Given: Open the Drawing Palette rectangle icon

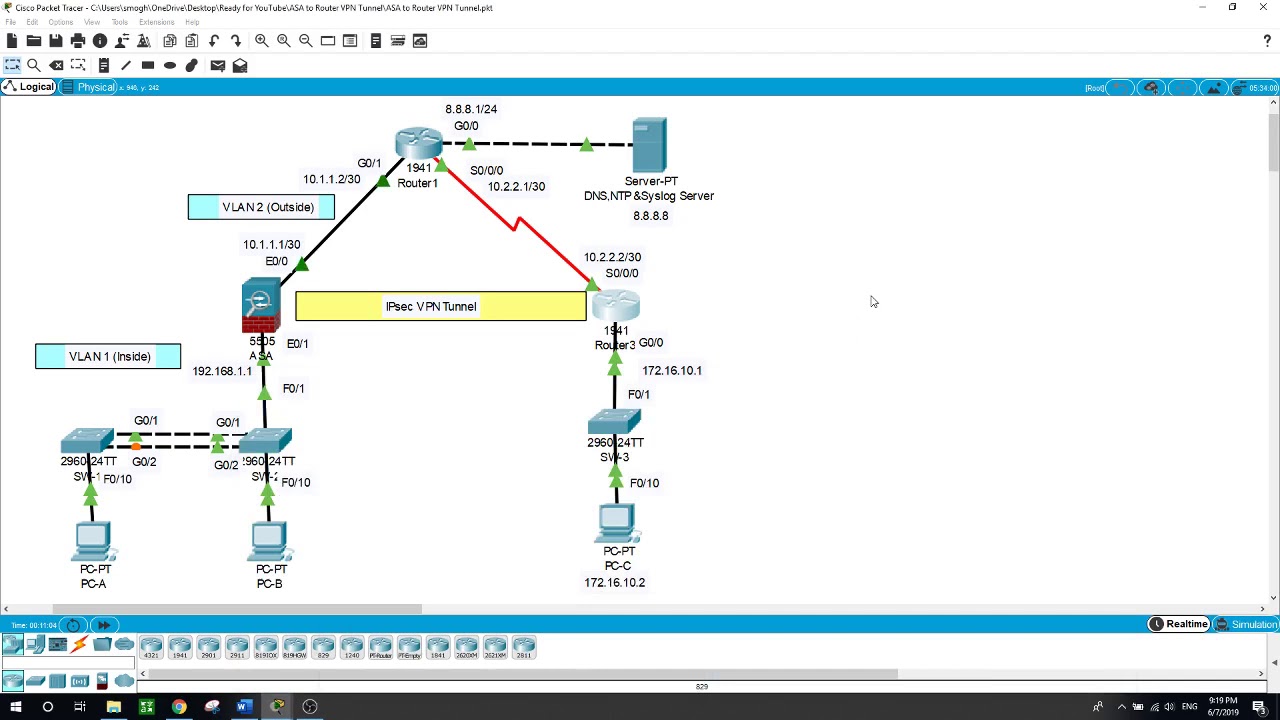Looking at the screenshot, I should click(x=327, y=41).
